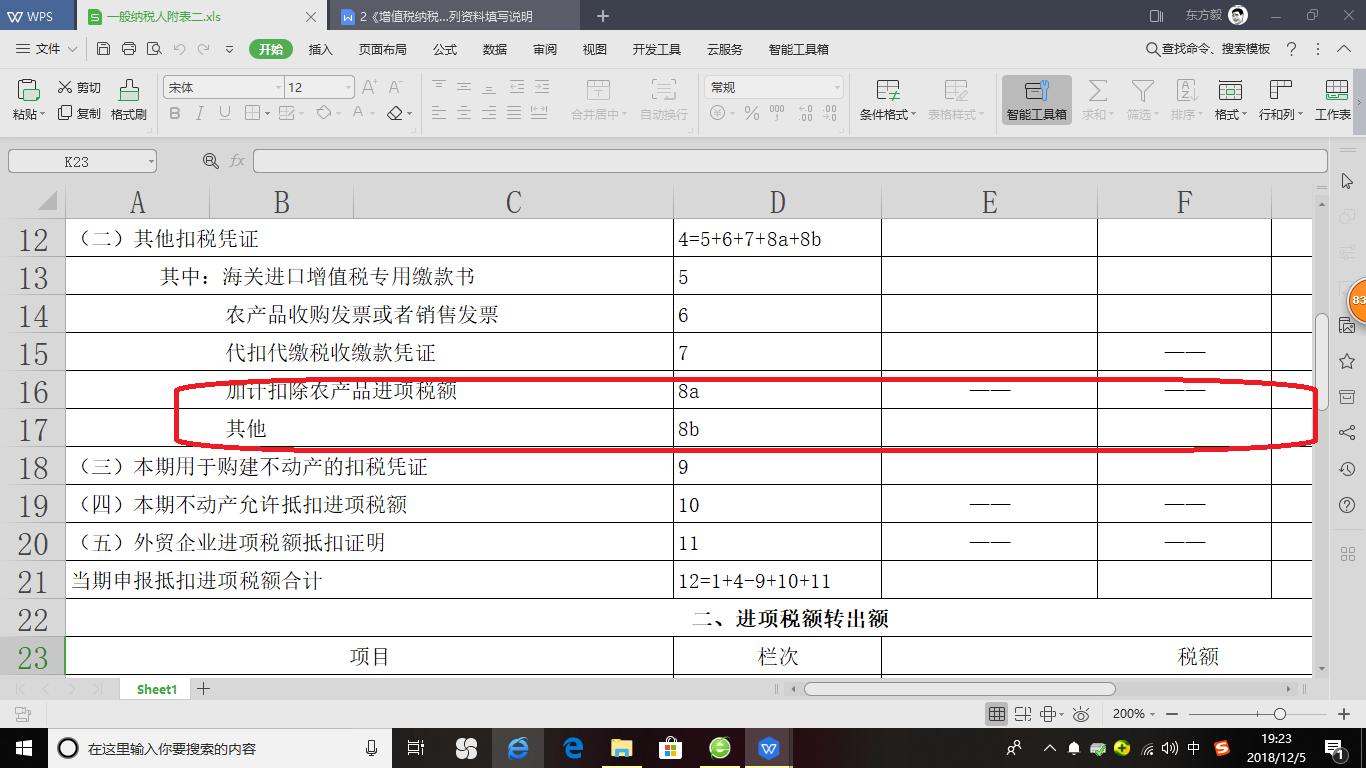Click the 工作表 worksheet tool icon
The image size is (1366, 768).
(1334, 100)
